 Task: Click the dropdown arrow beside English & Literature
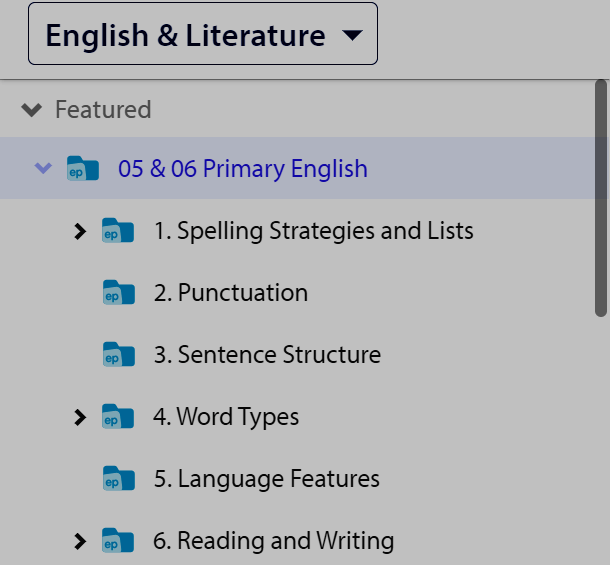352,35
